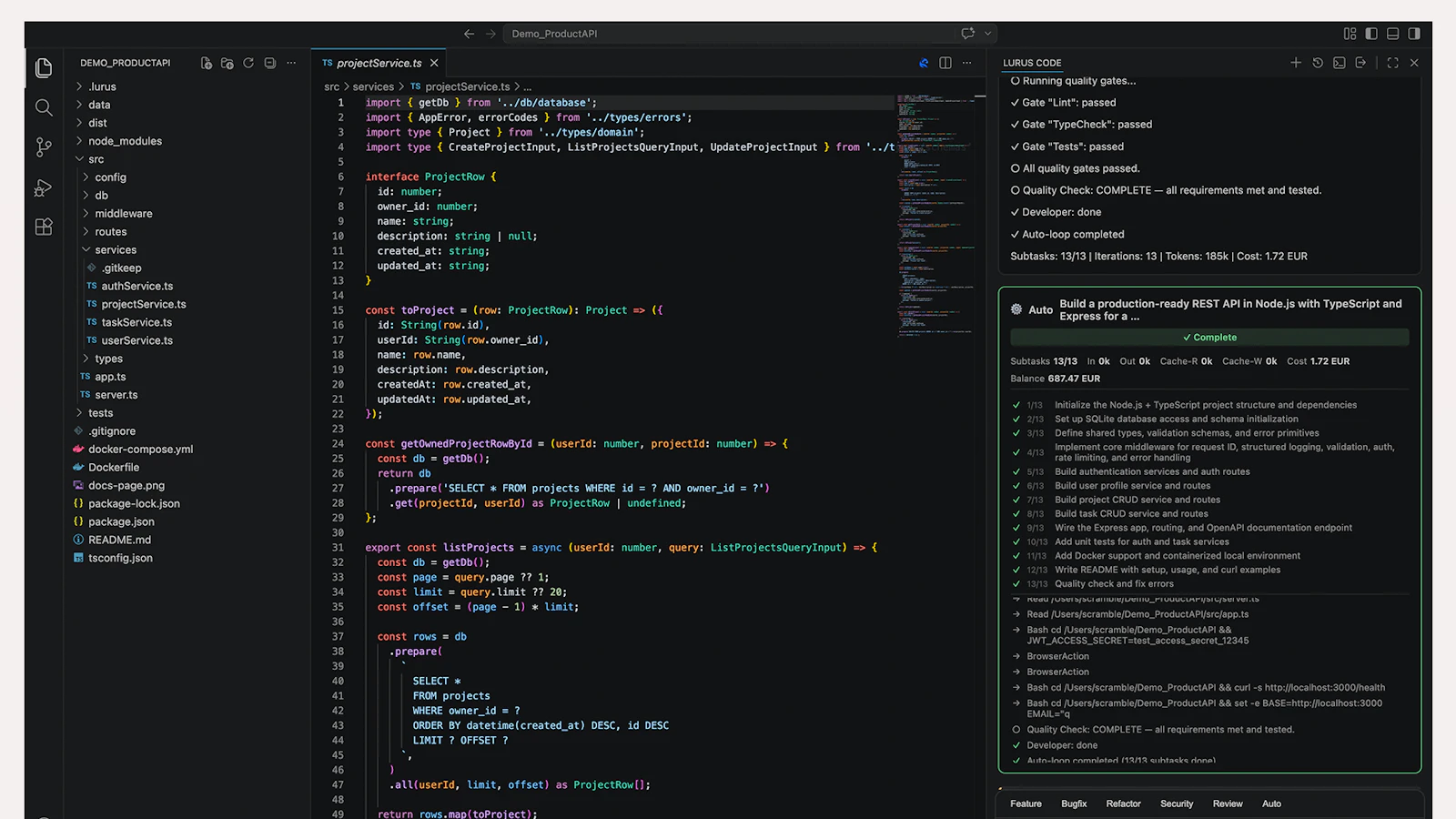Screen dimensions: 1456x819
Task: Open docker-compose.yml in the explorer
Action: coord(140,450)
